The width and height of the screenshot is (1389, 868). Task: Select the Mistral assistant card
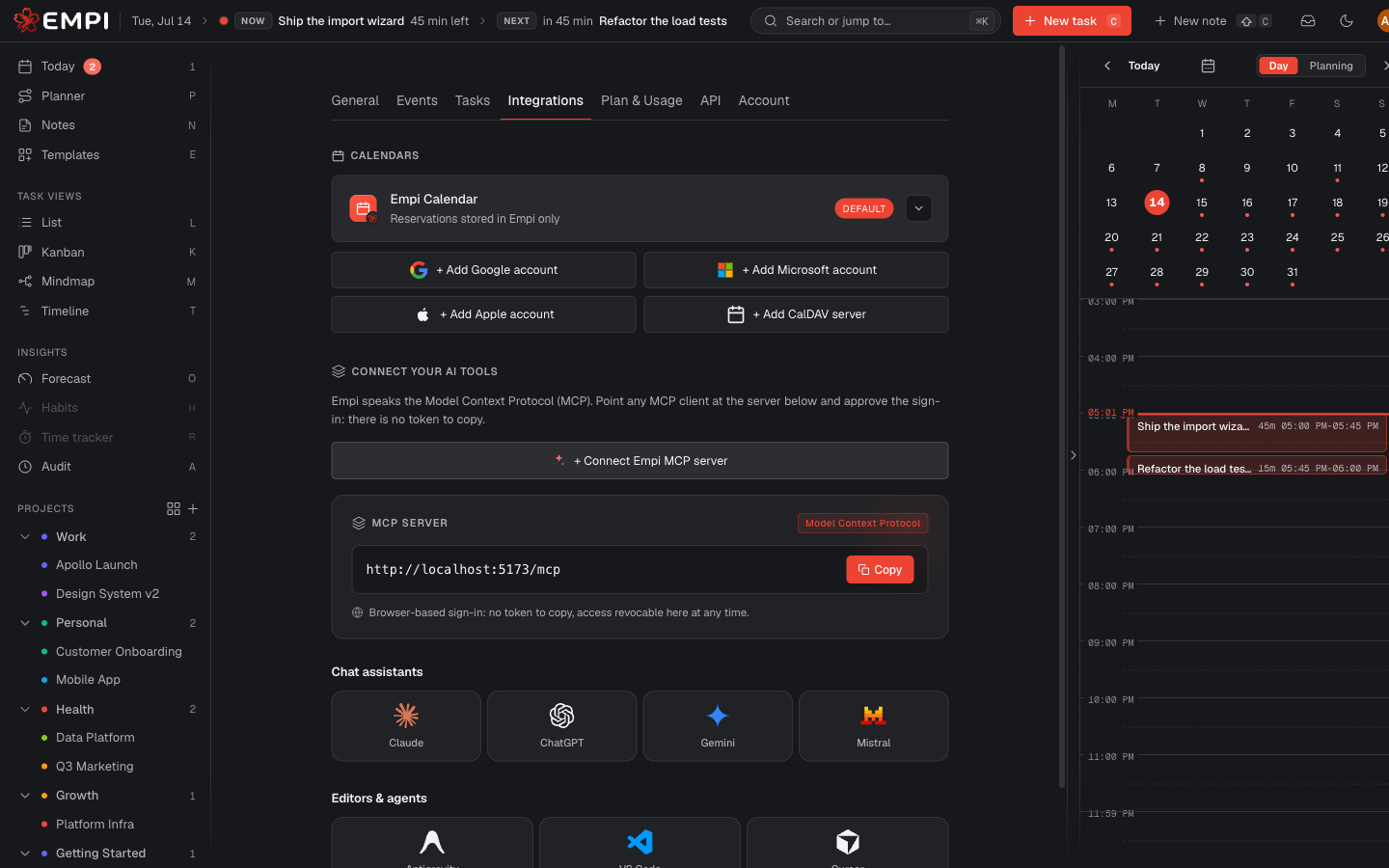[874, 726]
